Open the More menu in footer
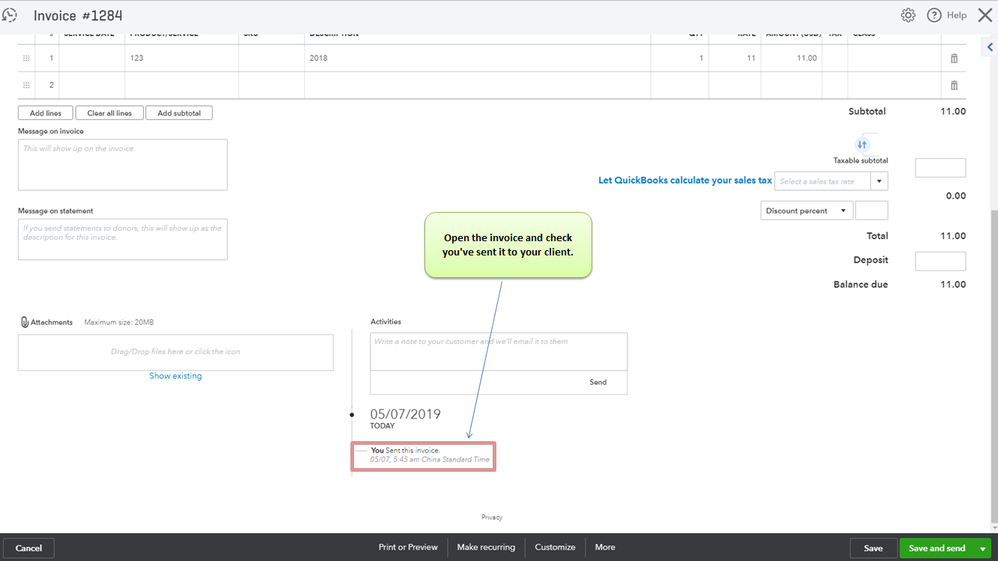This screenshot has height=561, width=998. 605,547
